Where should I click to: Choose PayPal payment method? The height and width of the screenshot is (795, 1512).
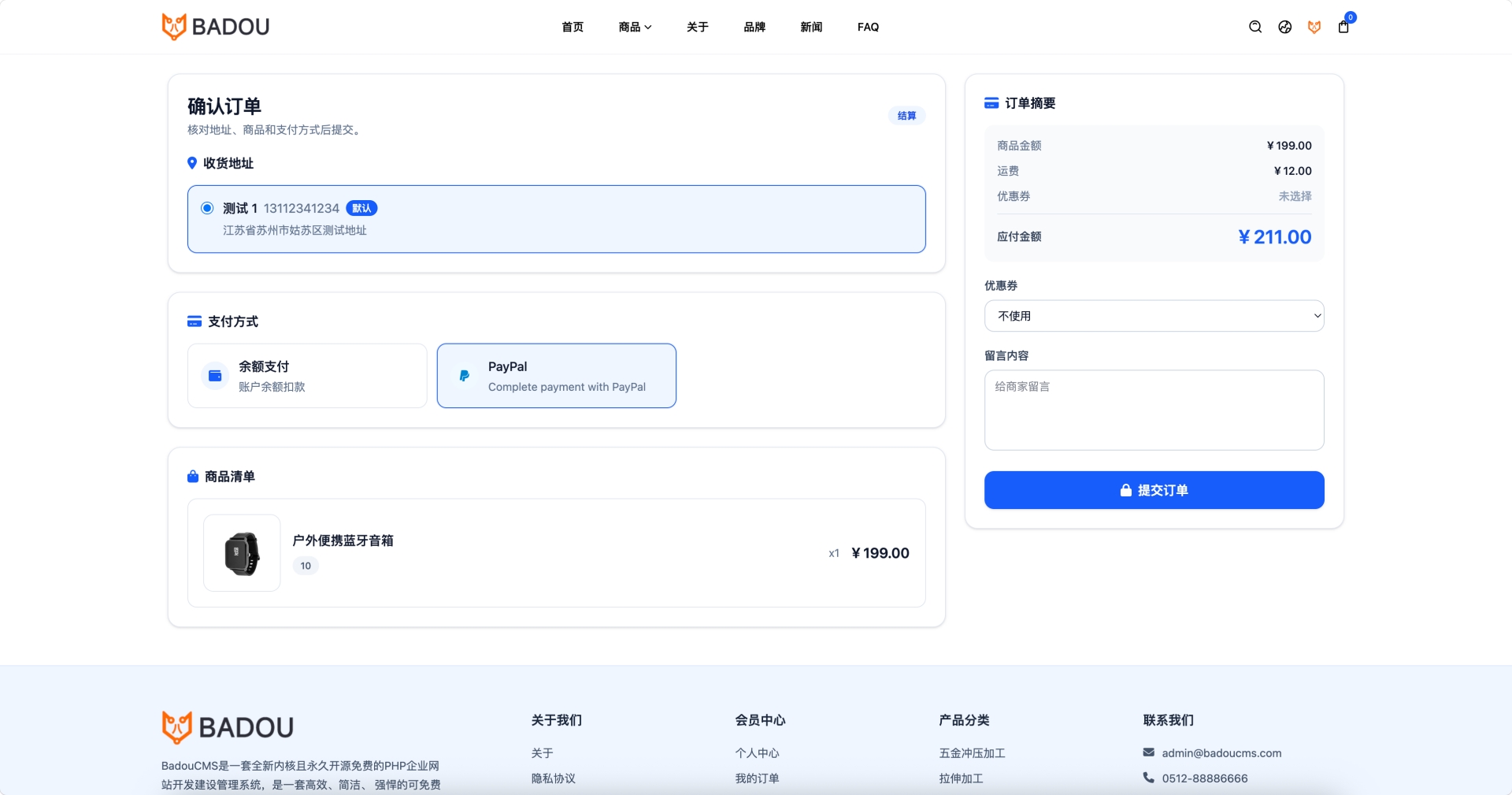557,376
